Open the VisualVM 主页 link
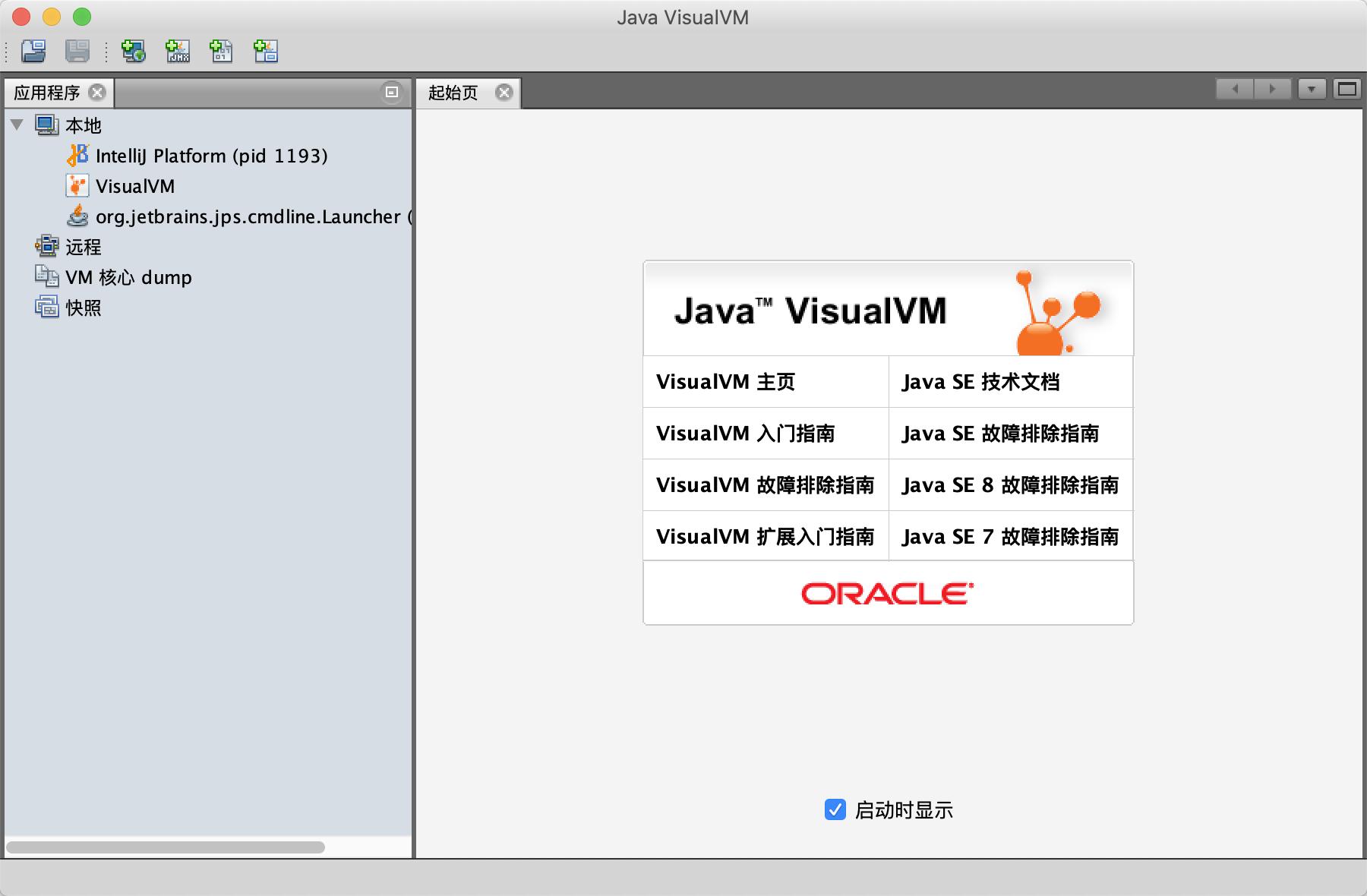This screenshot has width=1367, height=896. point(725,382)
